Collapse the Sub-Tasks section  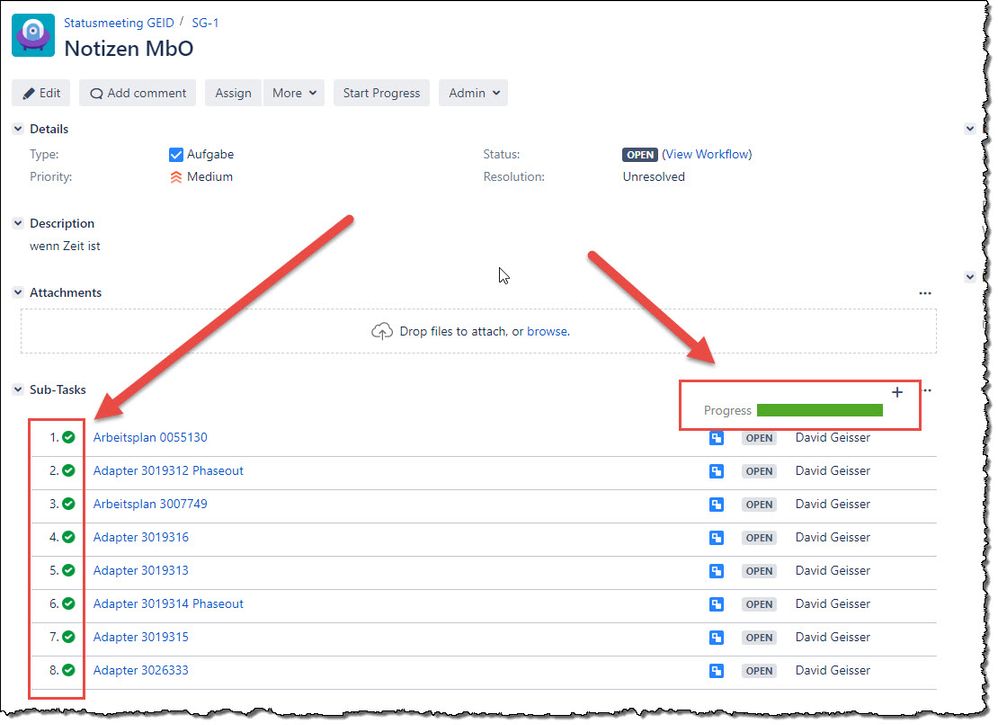pyautogui.click(x=18, y=390)
